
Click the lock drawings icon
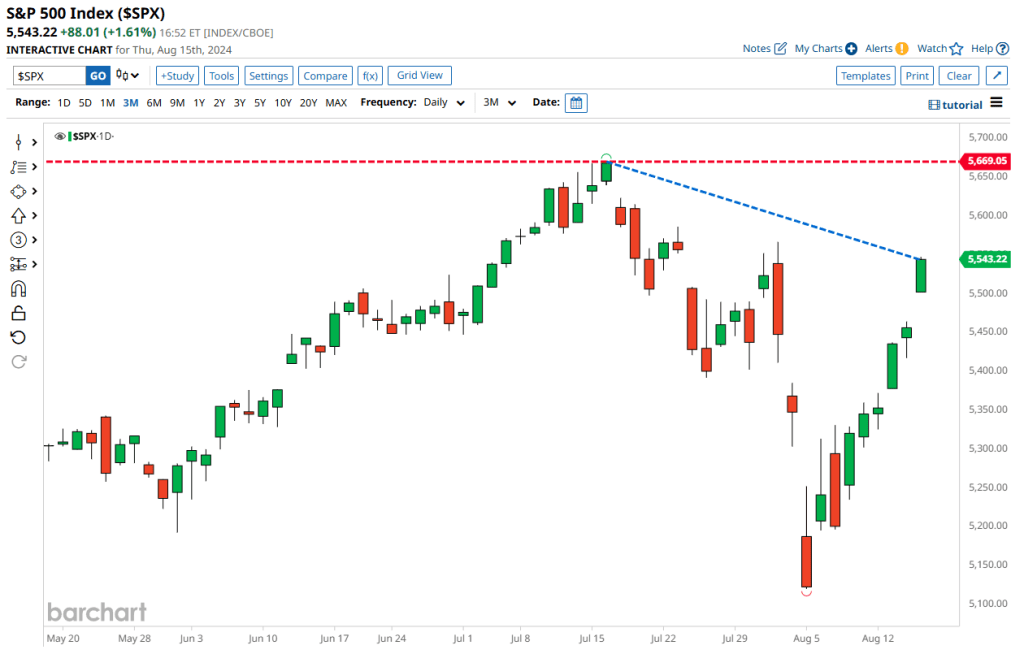pos(18,313)
